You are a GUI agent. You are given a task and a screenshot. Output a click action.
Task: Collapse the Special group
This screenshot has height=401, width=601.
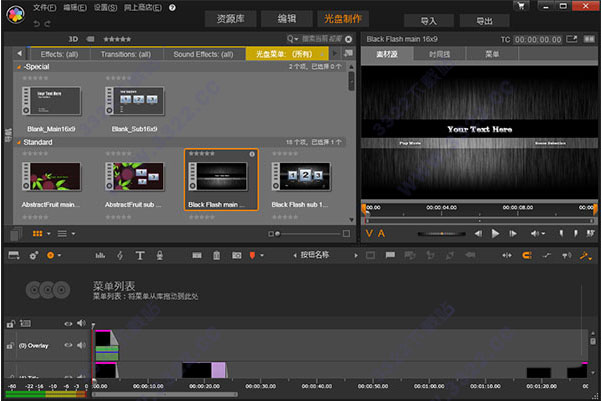18,67
